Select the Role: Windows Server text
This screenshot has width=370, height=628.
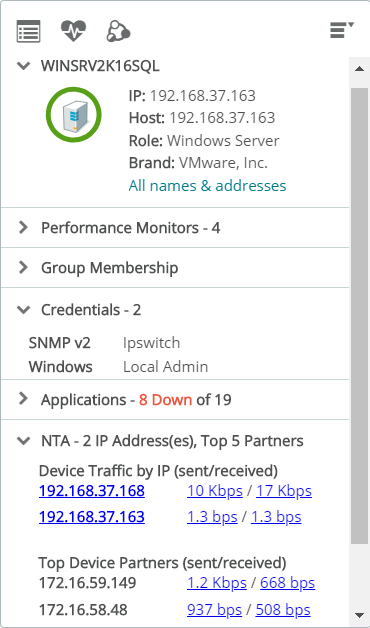[x=204, y=141]
